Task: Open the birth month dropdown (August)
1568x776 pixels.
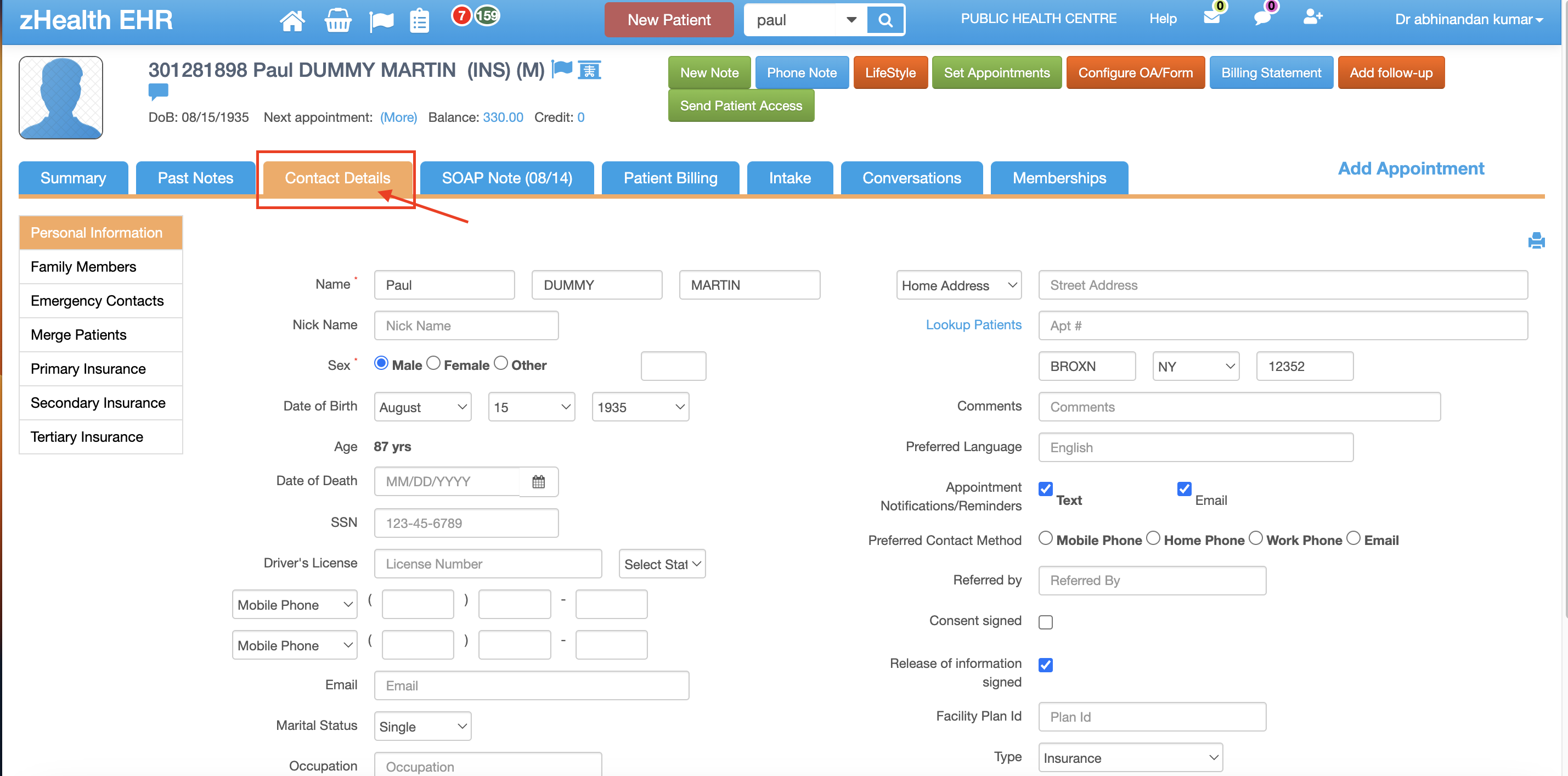Action: point(423,407)
